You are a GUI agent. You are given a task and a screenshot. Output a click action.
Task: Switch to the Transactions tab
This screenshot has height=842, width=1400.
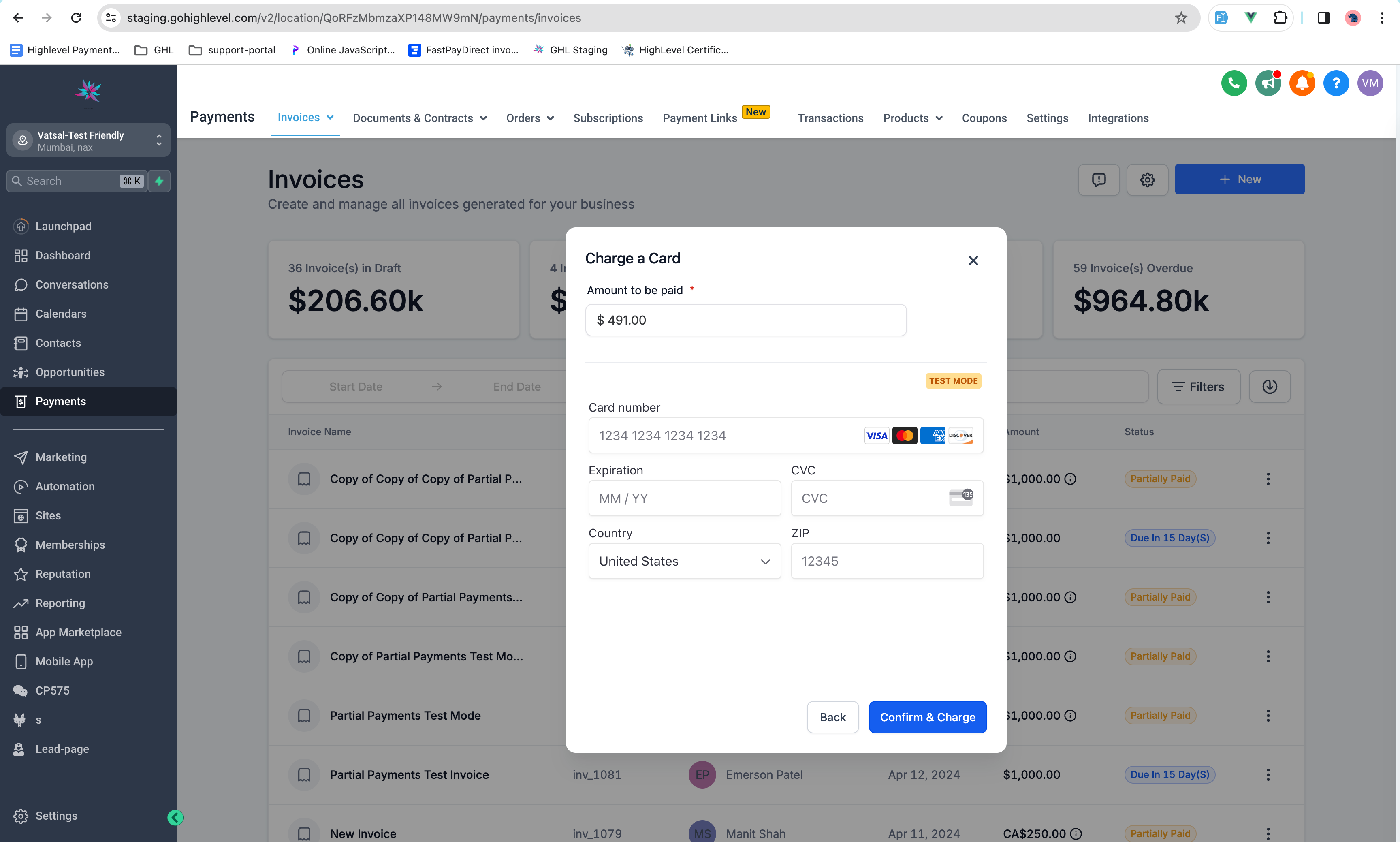(830, 118)
